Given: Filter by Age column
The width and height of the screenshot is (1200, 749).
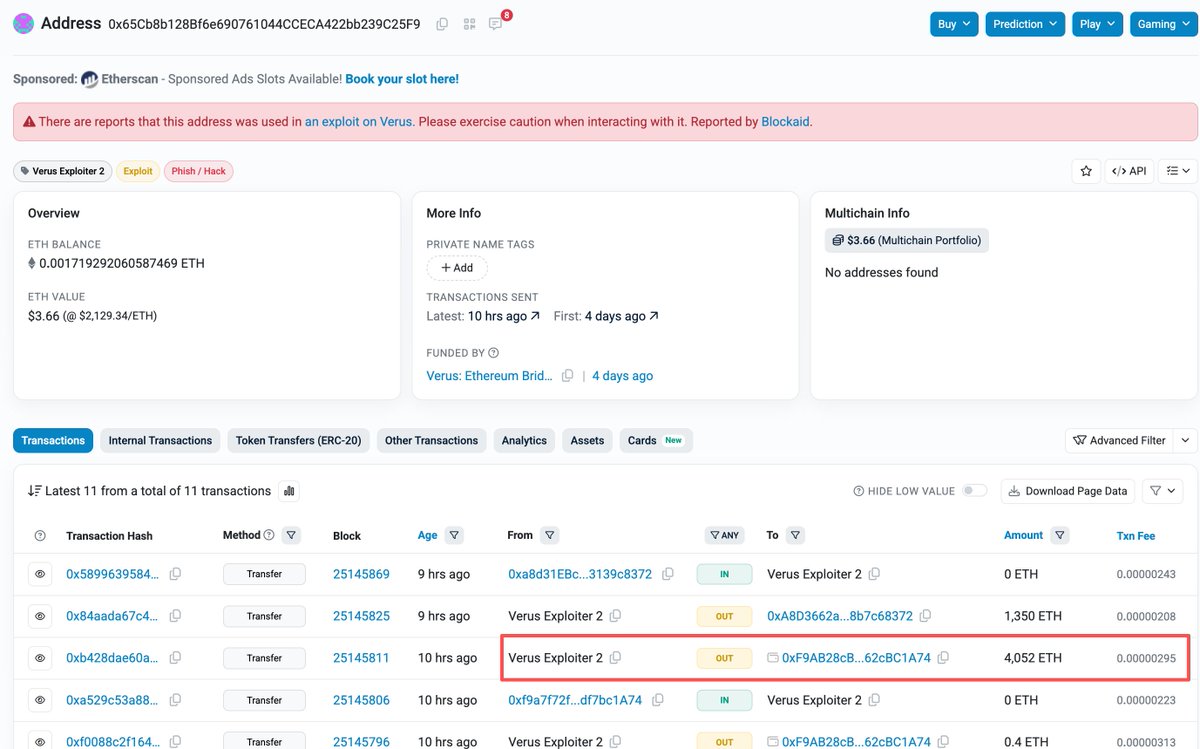Looking at the screenshot, I should pyautogui.click(x=454, y=535).
